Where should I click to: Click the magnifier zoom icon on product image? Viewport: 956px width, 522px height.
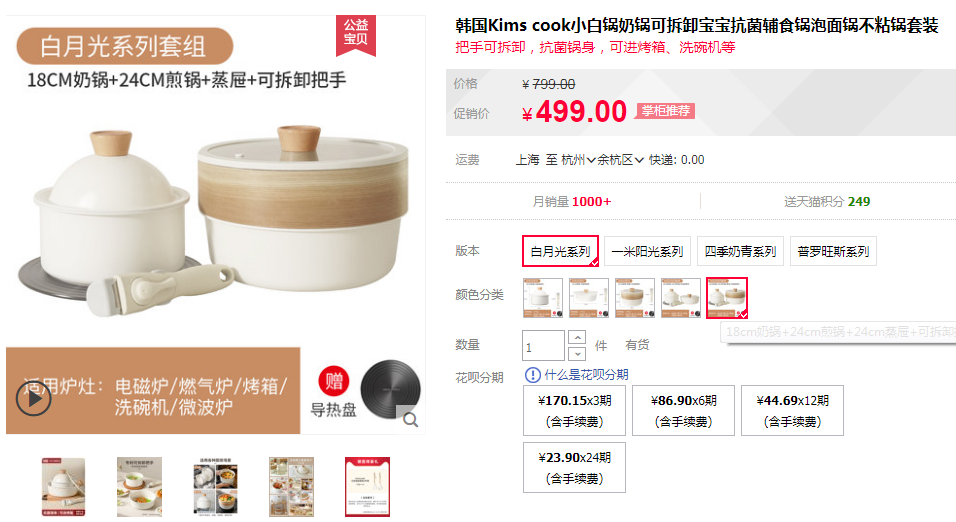tap(410, 420)
